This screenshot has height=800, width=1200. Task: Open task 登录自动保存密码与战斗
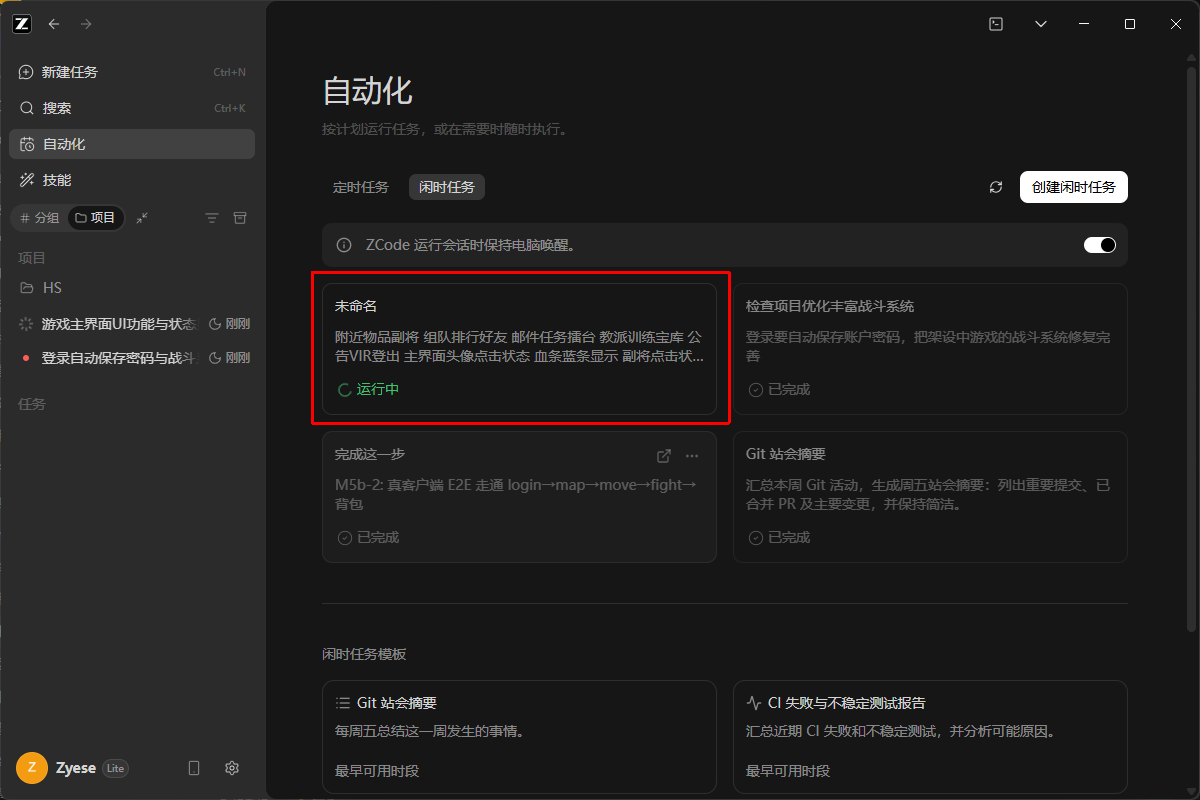(x=132, y=358)
